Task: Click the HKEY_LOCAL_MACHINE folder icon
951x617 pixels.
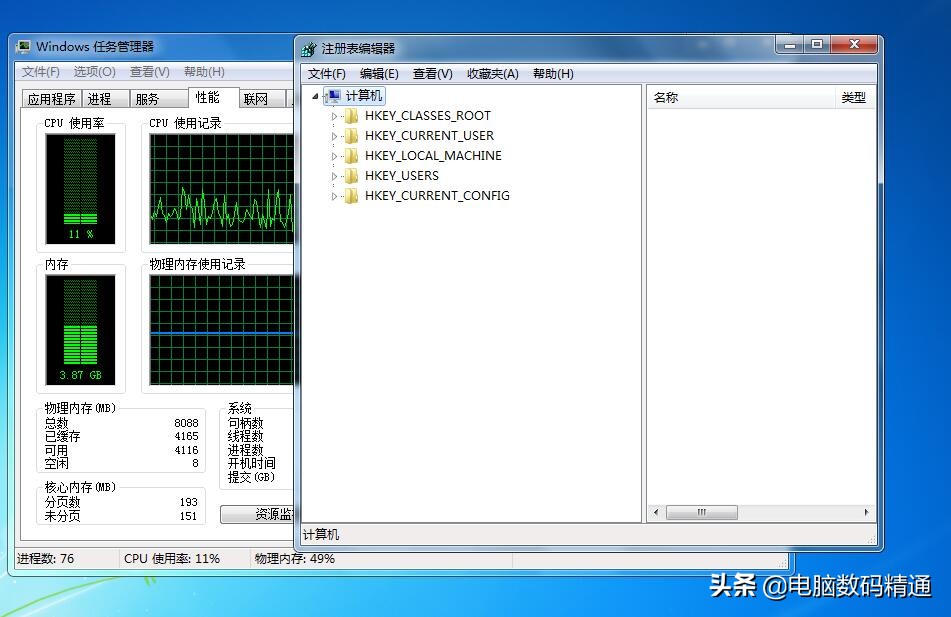Action: [x=351, y=156]
